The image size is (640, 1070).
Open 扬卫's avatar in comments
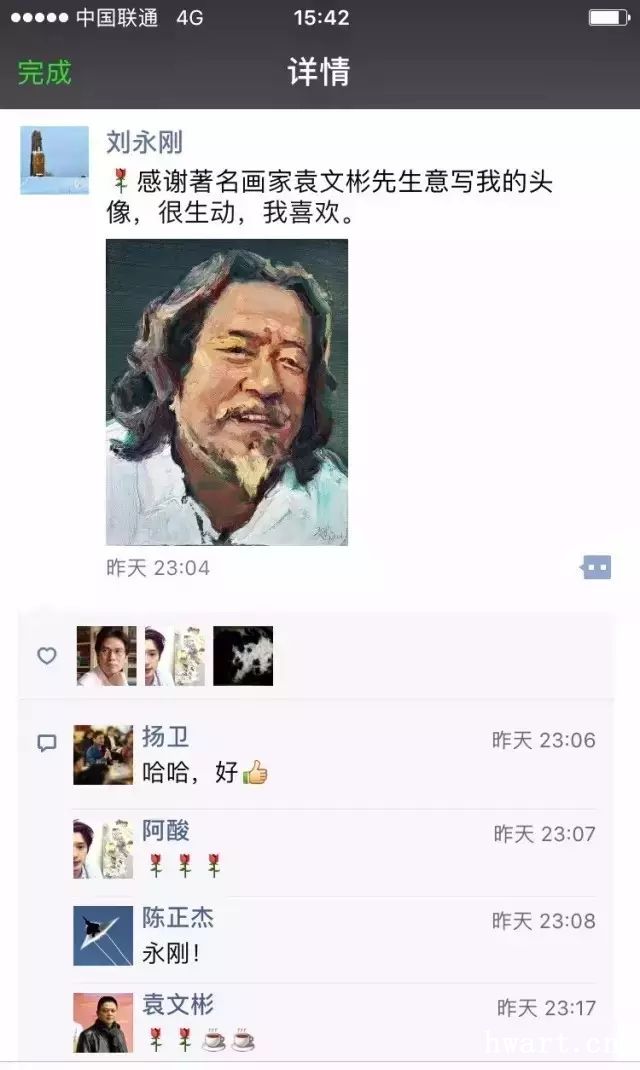tap(103, 755)
